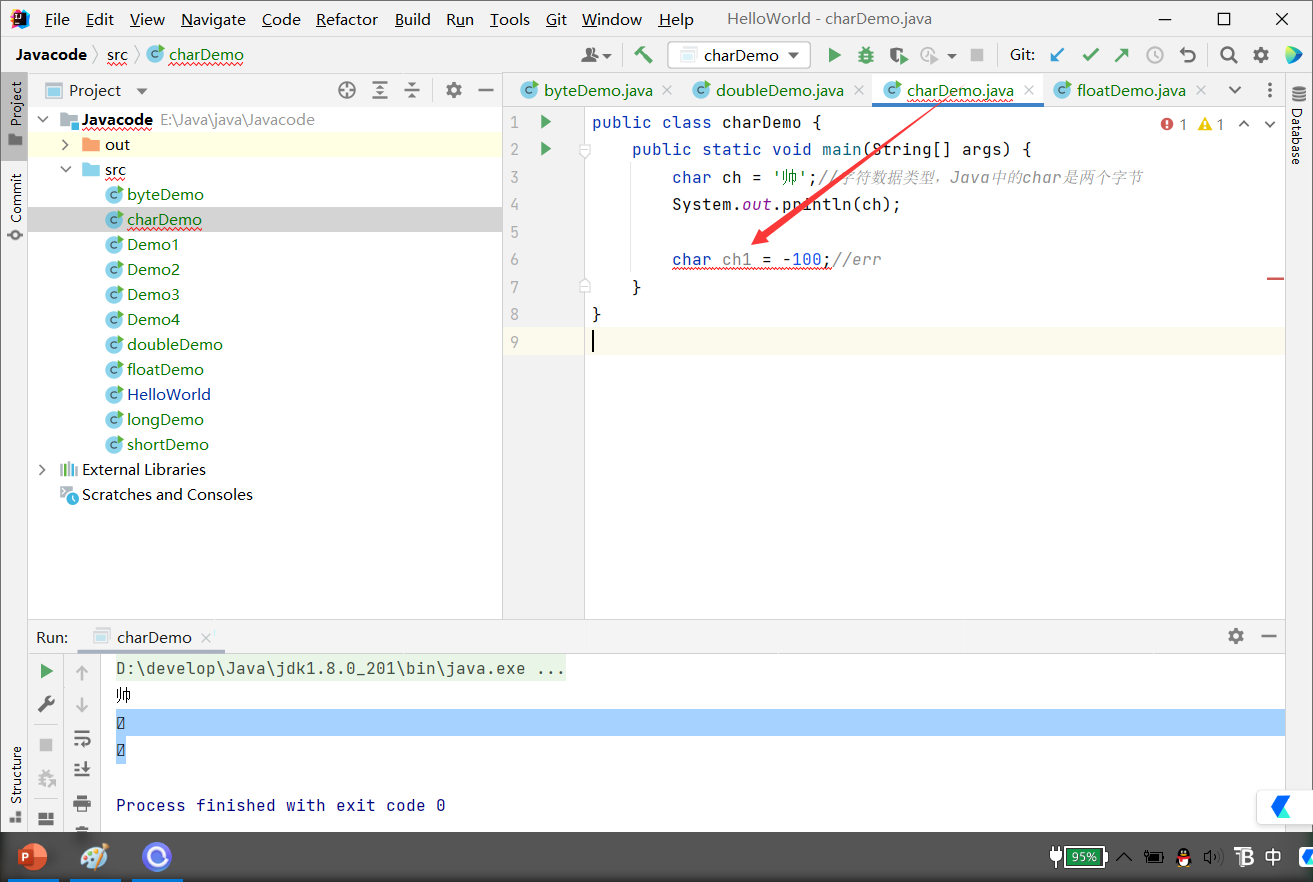The image size is (1313, 882).
Task: Collapse the Javacode root folder
Action: [x=42, y=119]
